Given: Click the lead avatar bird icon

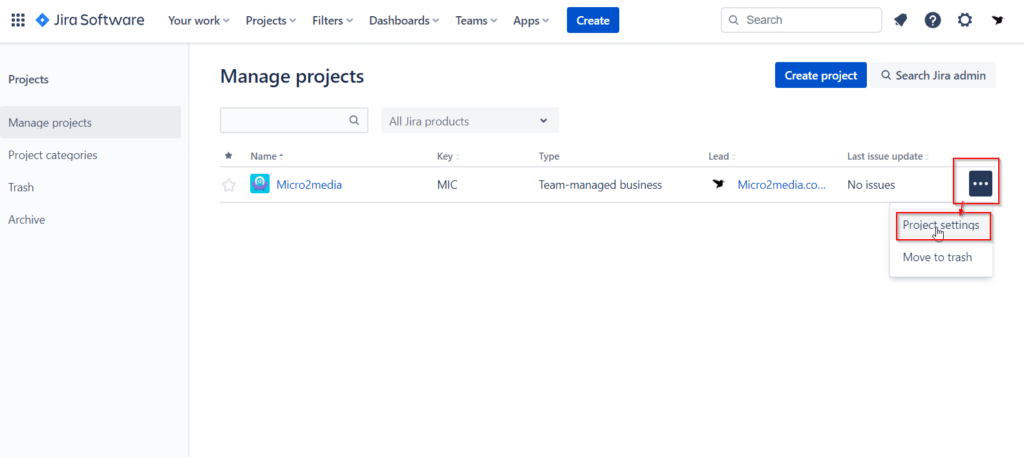Looking at the screenshot, I should pos(719,184).
